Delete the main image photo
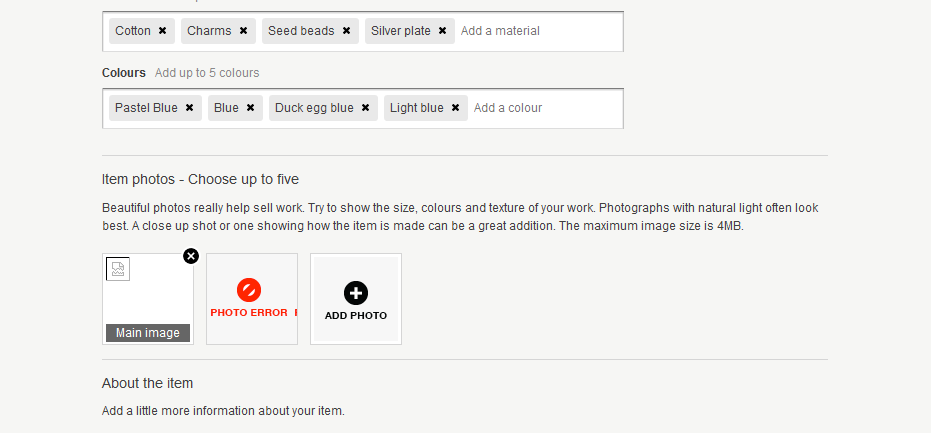This screenshot has width=931, height=433. click(x=191, y=256)
